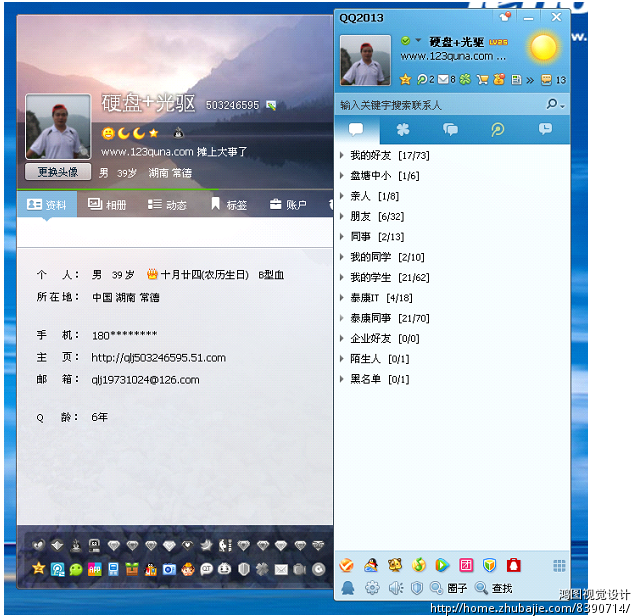
Task: Switch to the 资料 tab
Action: [47, 205]
